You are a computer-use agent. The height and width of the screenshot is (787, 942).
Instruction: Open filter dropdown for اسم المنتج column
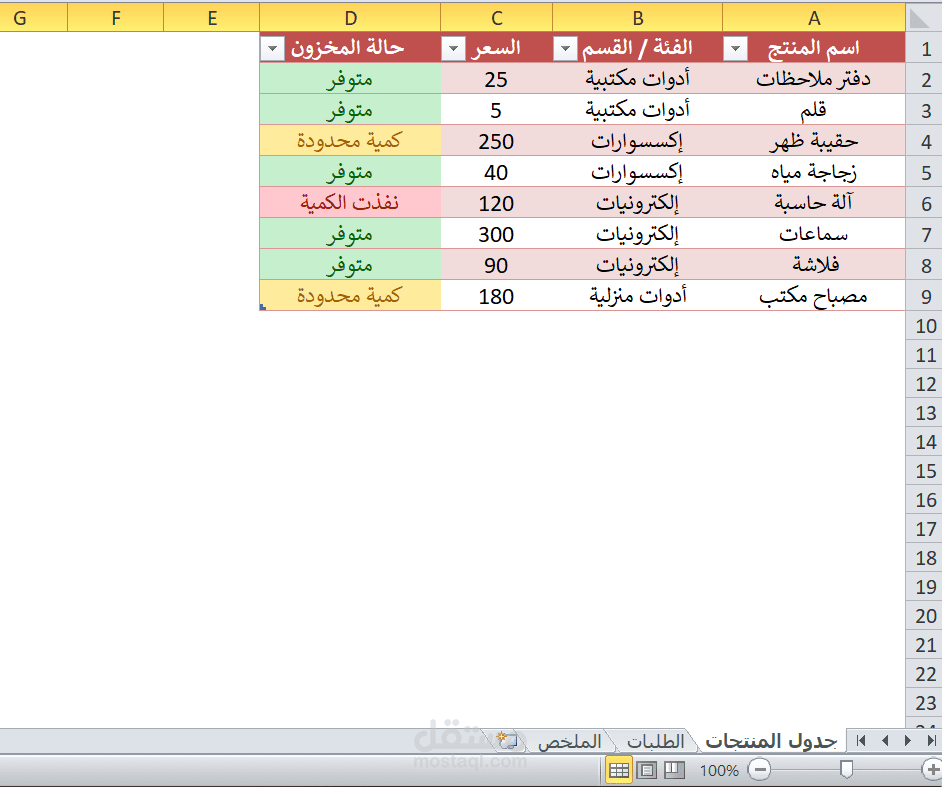click(735, 48)
